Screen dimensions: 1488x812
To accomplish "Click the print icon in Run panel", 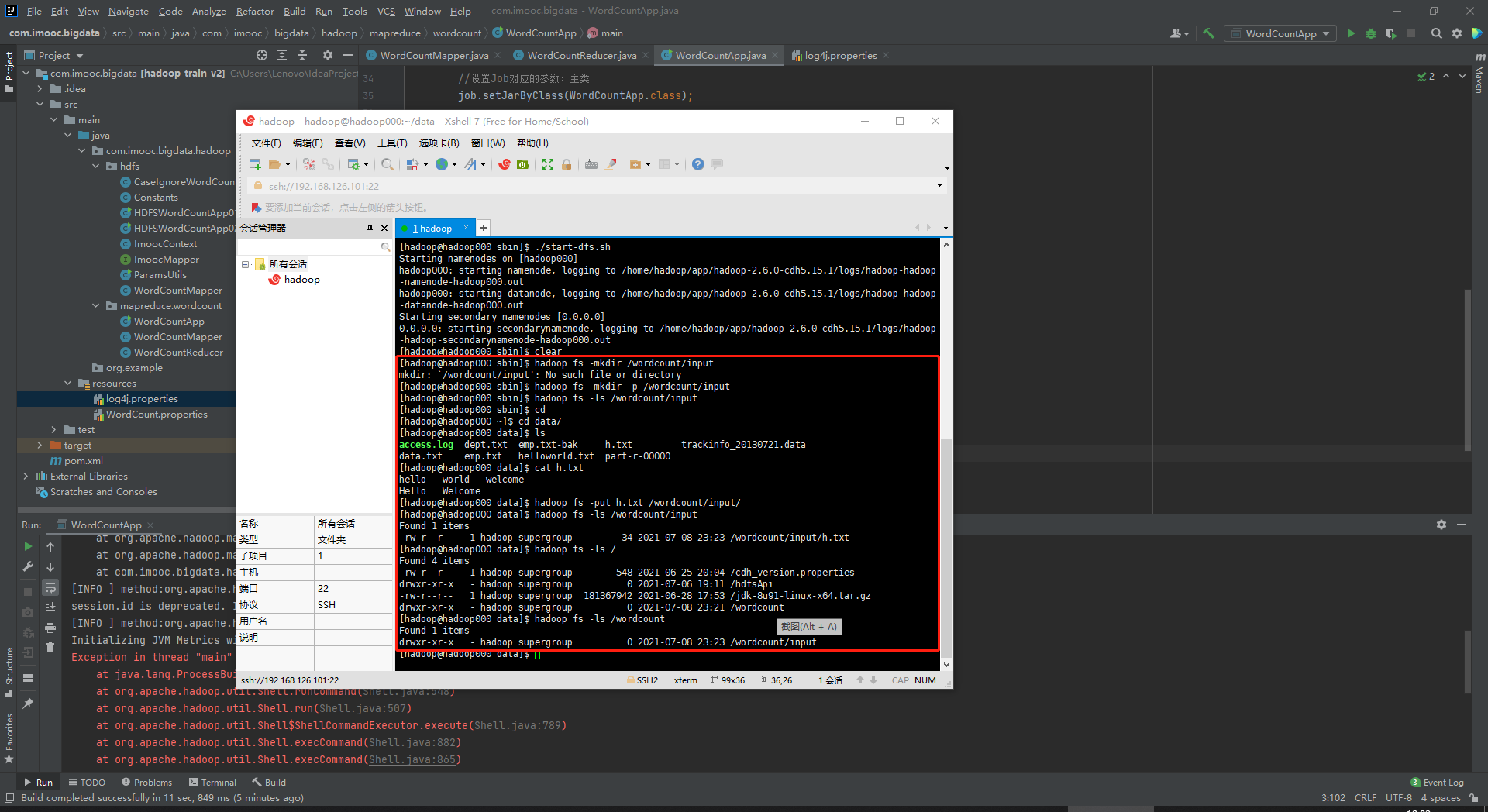I will [x=50, y=628].
